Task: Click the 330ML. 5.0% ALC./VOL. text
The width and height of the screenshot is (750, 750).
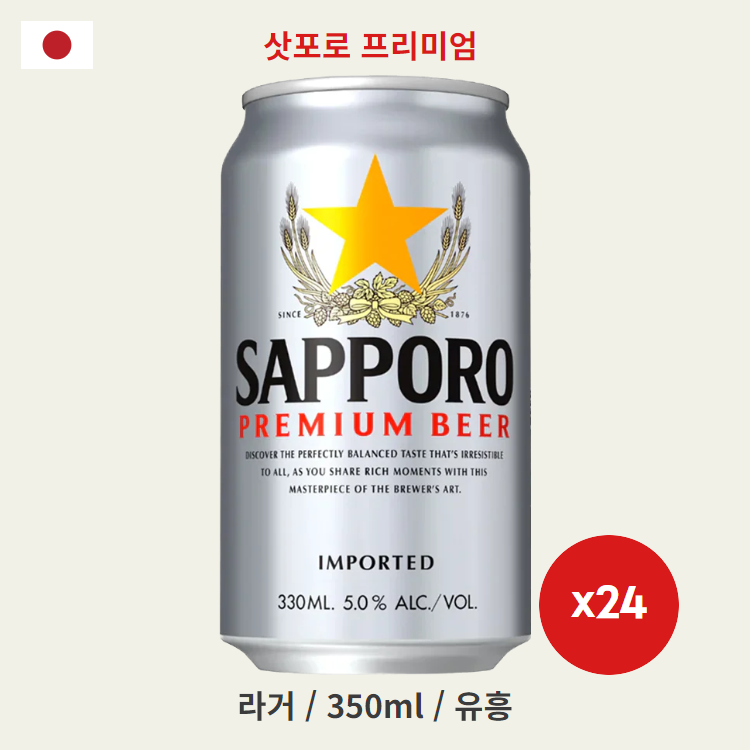Action: pyautogui.click(x=377, y=603)
